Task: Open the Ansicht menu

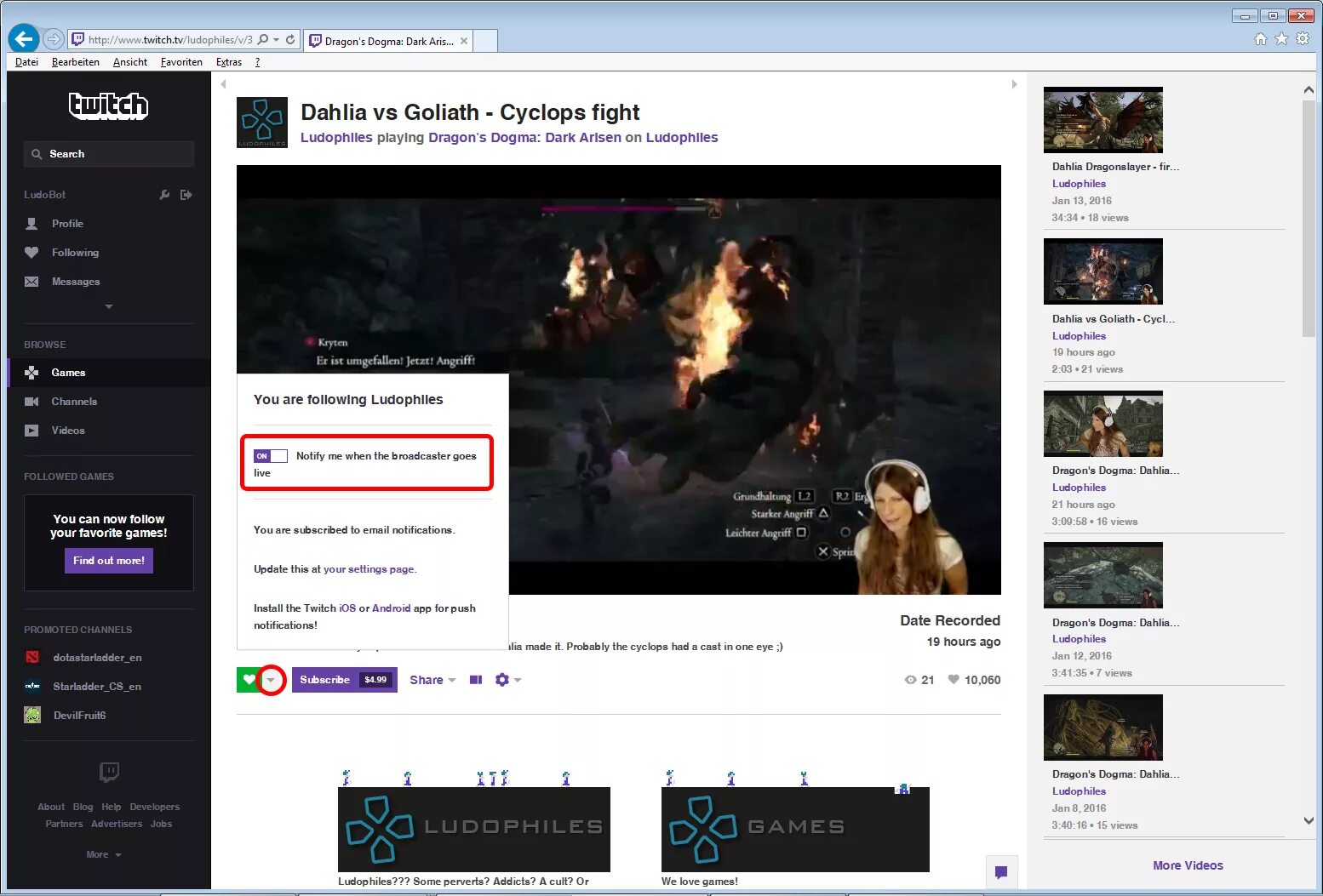Action: click(130, 62)
